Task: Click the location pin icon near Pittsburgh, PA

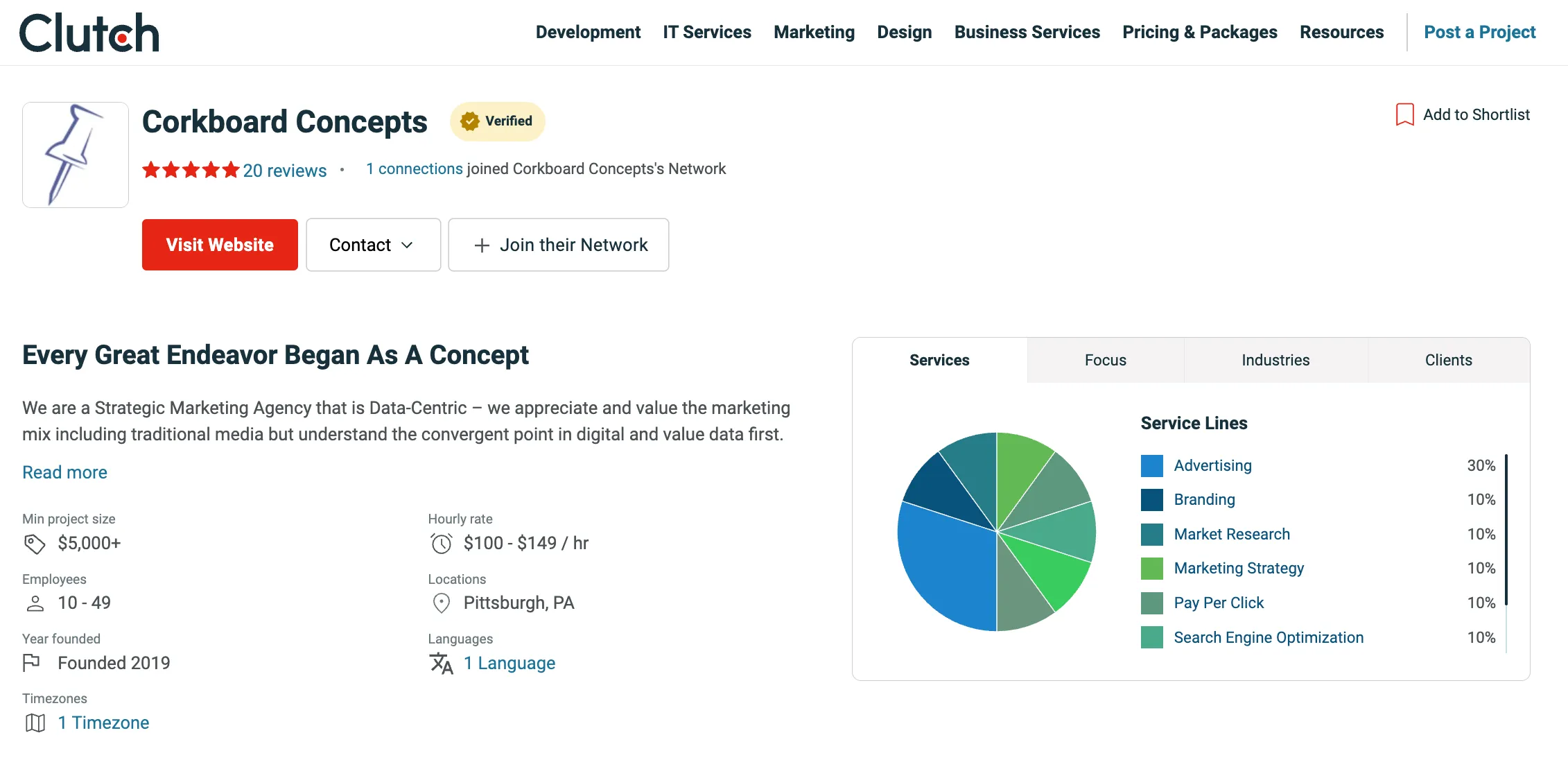Action: pos(441,603)
